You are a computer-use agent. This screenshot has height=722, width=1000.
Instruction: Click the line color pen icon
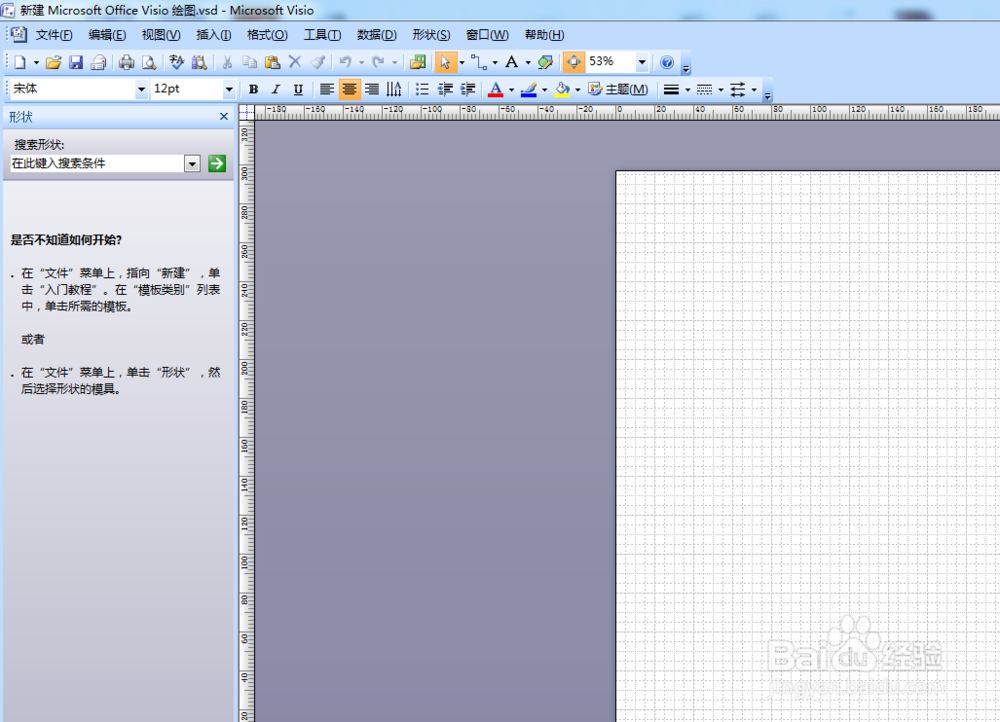529,90
